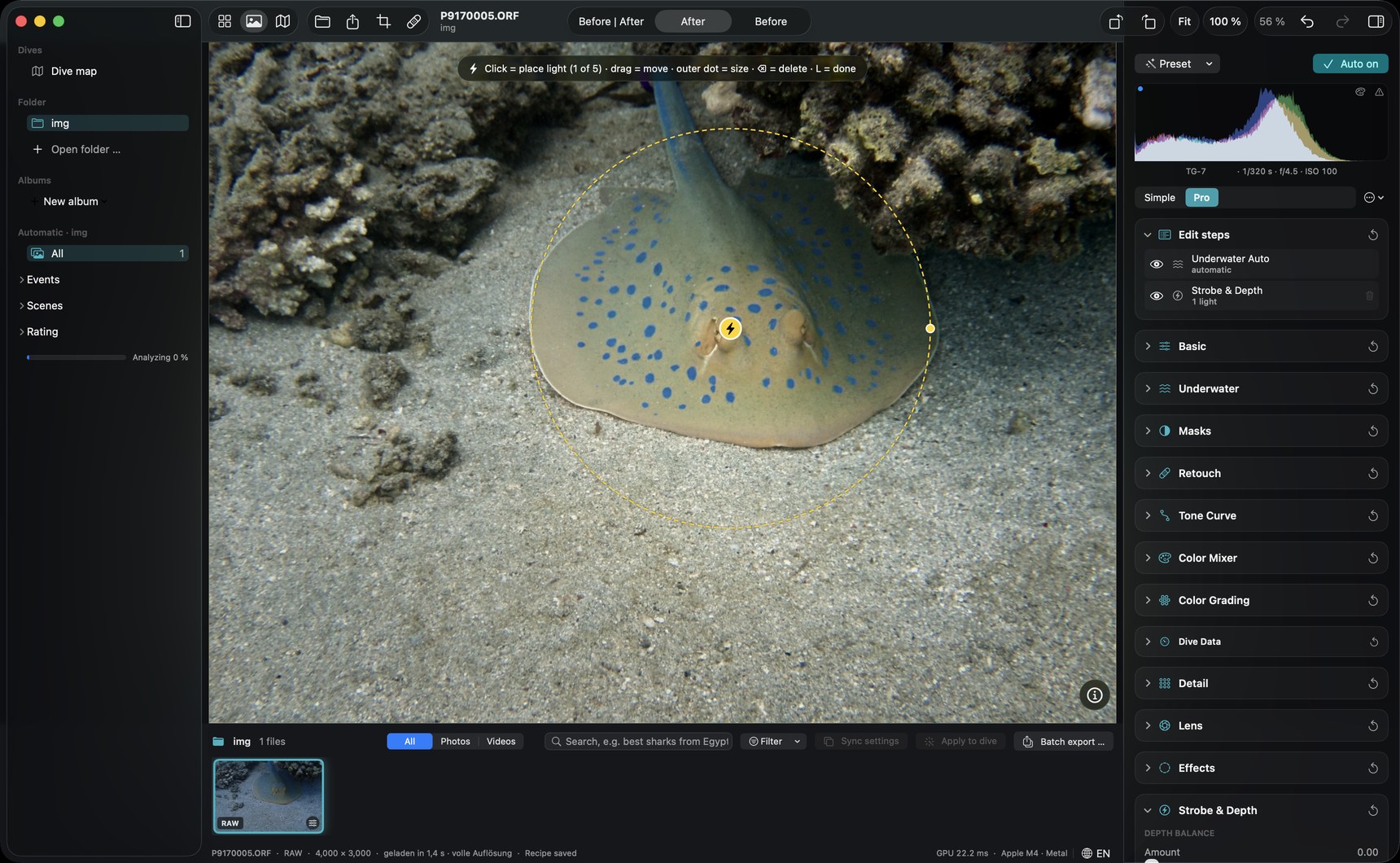Show only Photos tab in filmstrip

pyautogui.click(x=455, y=741)
